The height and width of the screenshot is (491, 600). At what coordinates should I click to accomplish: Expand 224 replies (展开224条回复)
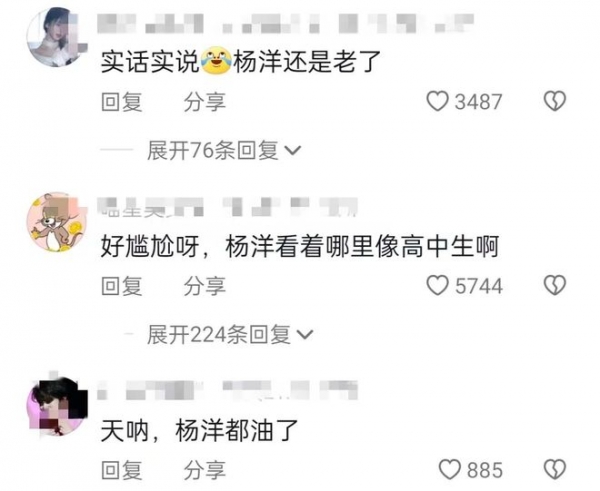point(230,334)
